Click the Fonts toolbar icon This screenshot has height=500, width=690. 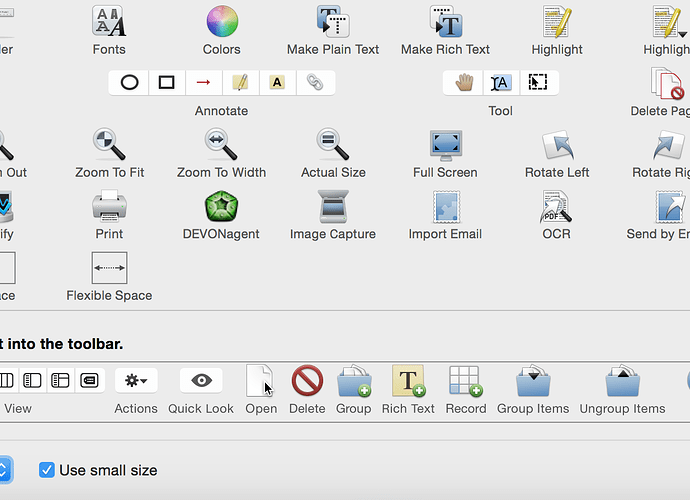click(x=109, y=22)
